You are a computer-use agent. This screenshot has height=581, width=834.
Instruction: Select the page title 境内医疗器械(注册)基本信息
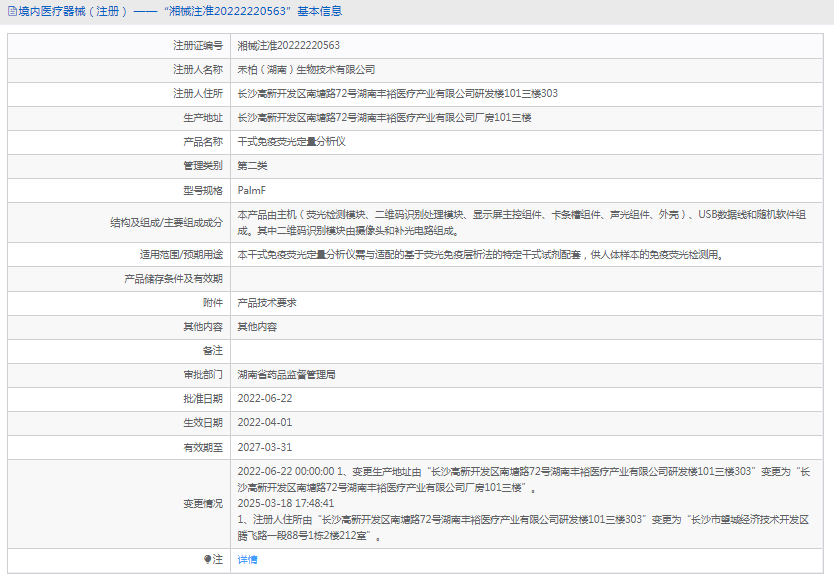click(180, 11)
